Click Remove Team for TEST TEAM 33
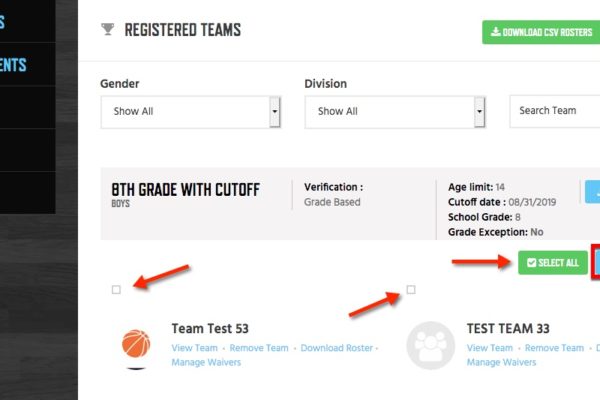This screenshot has width=600, height=400. pos(554,348)
